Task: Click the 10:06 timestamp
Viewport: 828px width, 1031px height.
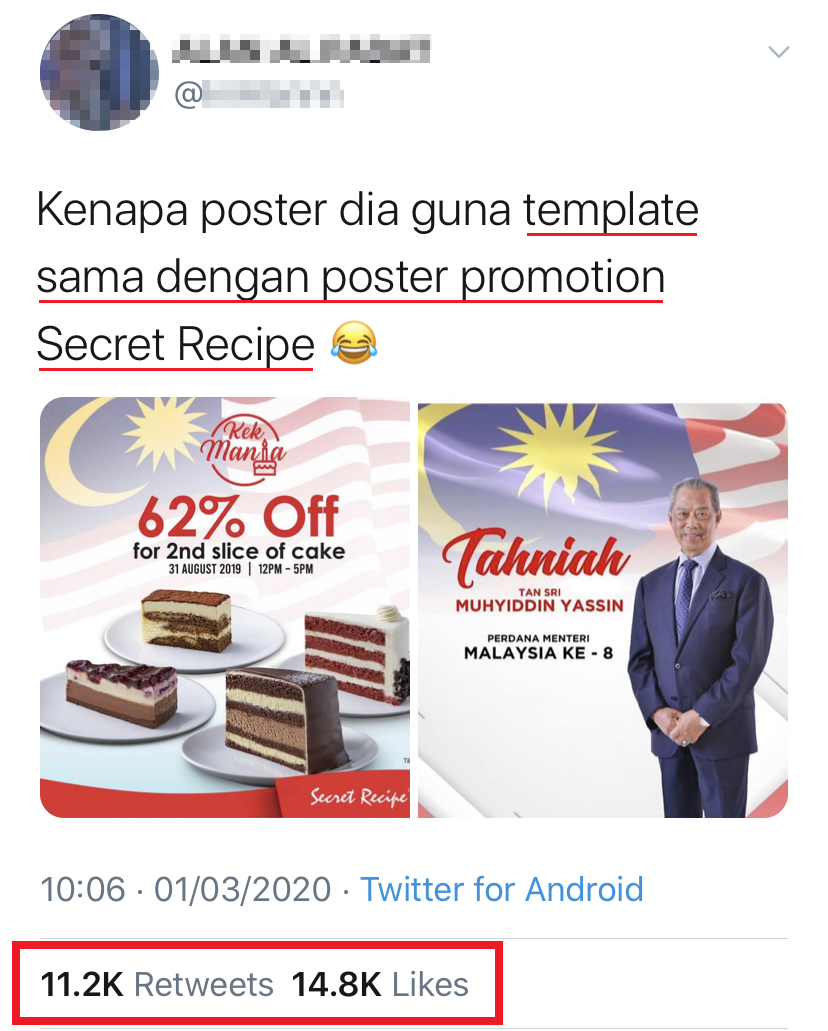Action: pos(83,890)
